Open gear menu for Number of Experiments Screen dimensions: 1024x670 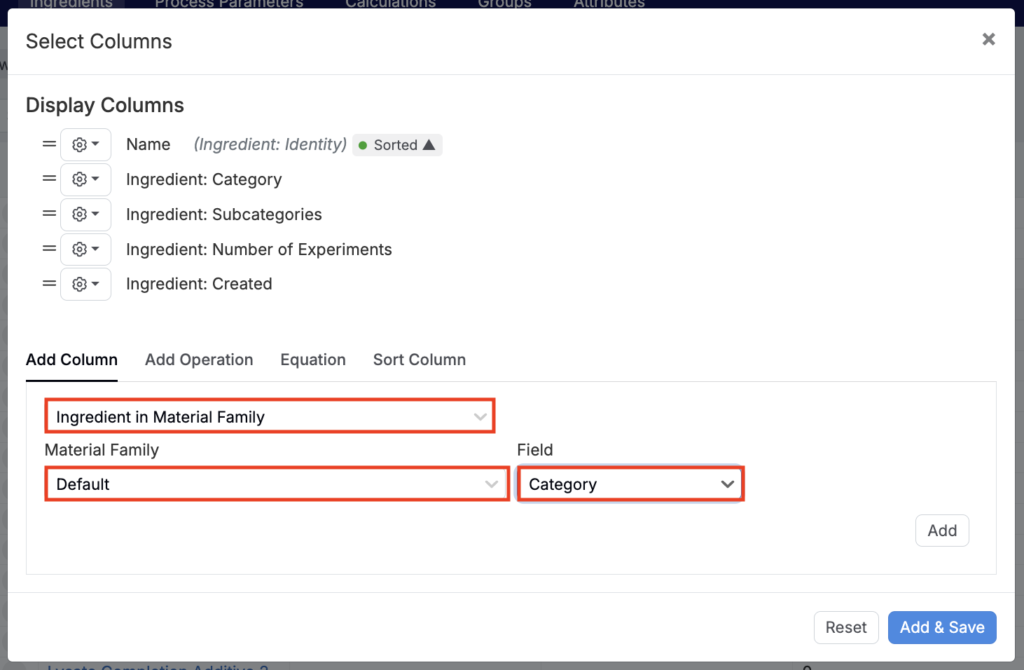[x=86, y=249]
